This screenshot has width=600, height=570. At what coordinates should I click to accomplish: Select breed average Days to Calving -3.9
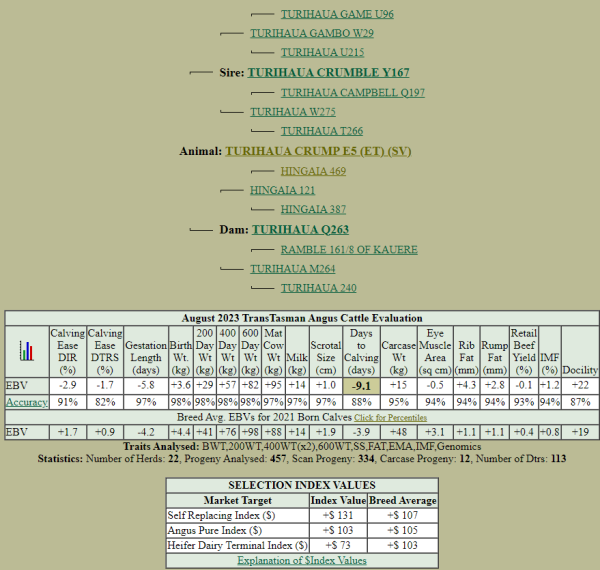point(361,432)
